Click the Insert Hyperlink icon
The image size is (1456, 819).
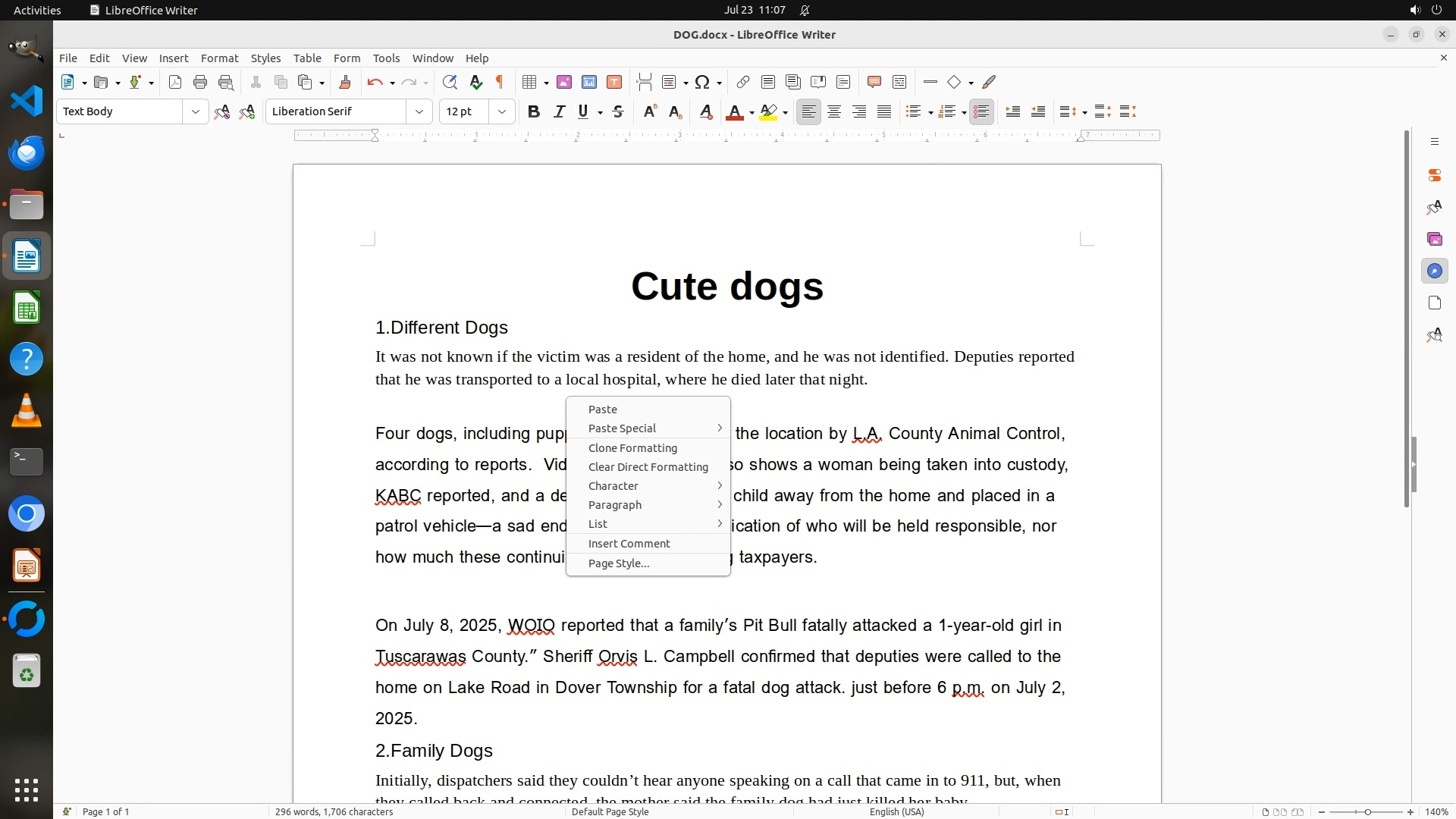point(743,82)
